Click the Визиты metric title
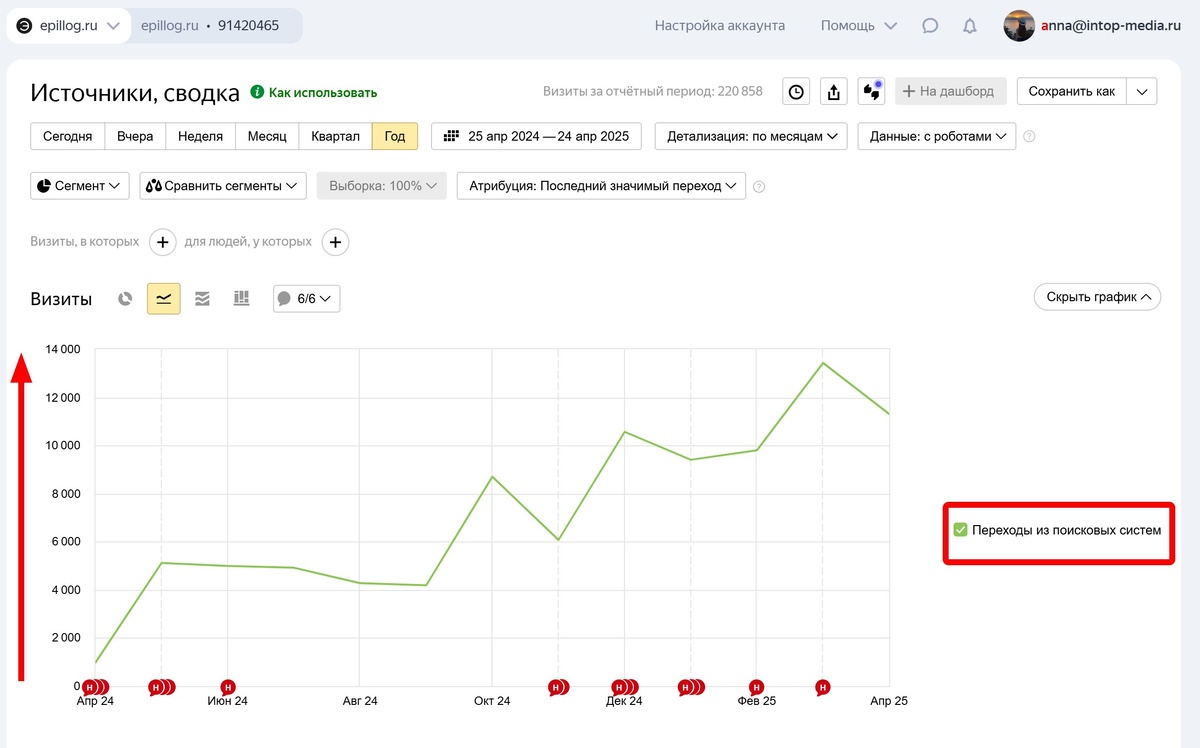This screenshot has height=748, width=1200. pyautogui.click(x=61, y=298)
